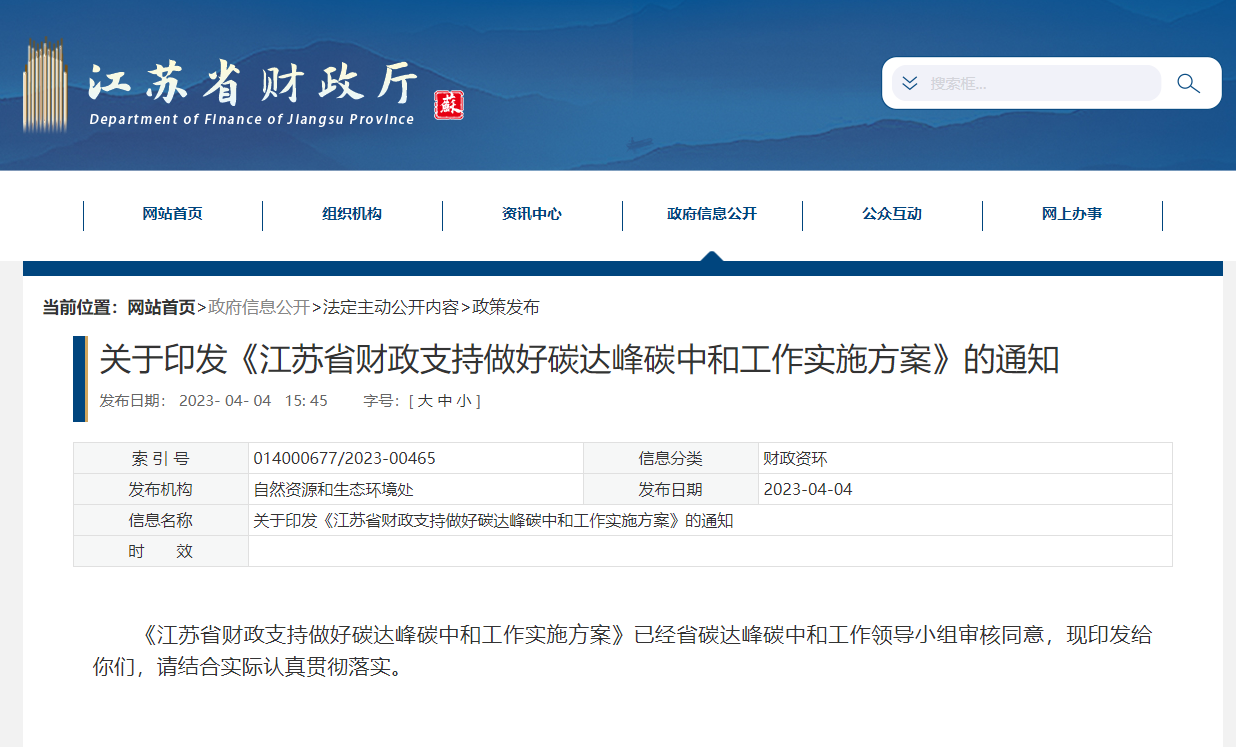Click the 法定主动公开内容 breadcrumb link
The image size is (1236, 747).
(391, 308)
